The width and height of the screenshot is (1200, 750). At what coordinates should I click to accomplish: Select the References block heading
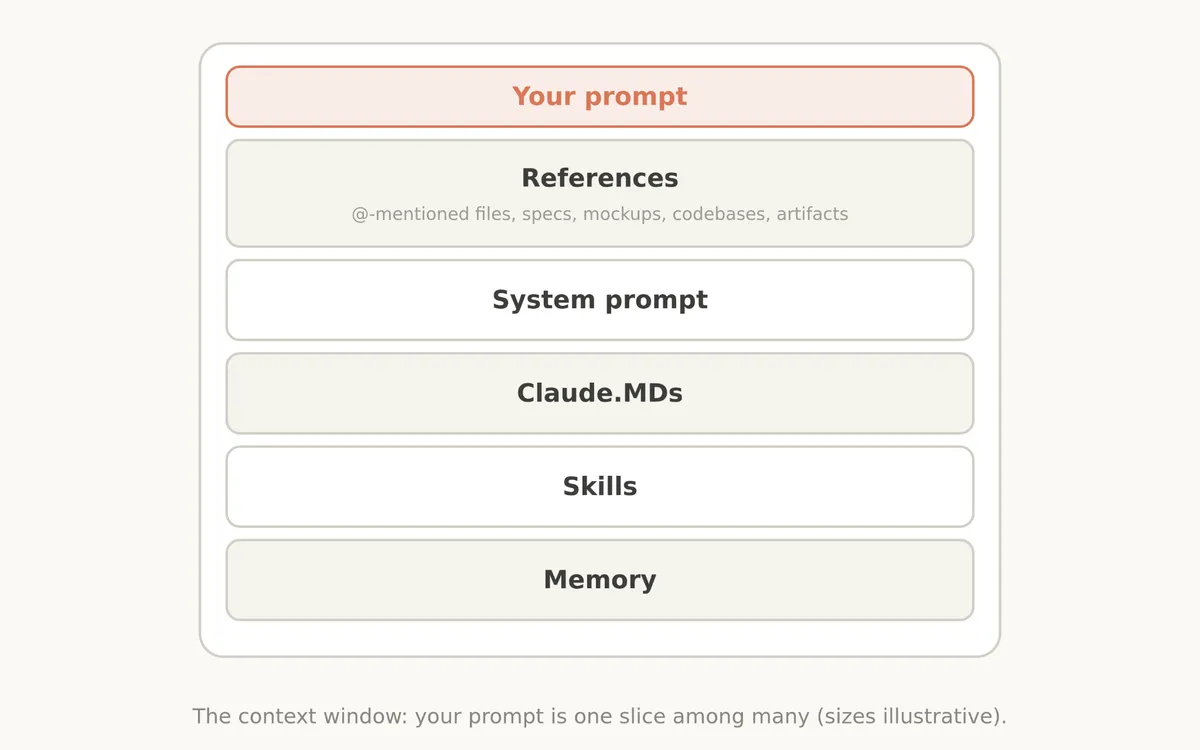[x=600, y=178]
